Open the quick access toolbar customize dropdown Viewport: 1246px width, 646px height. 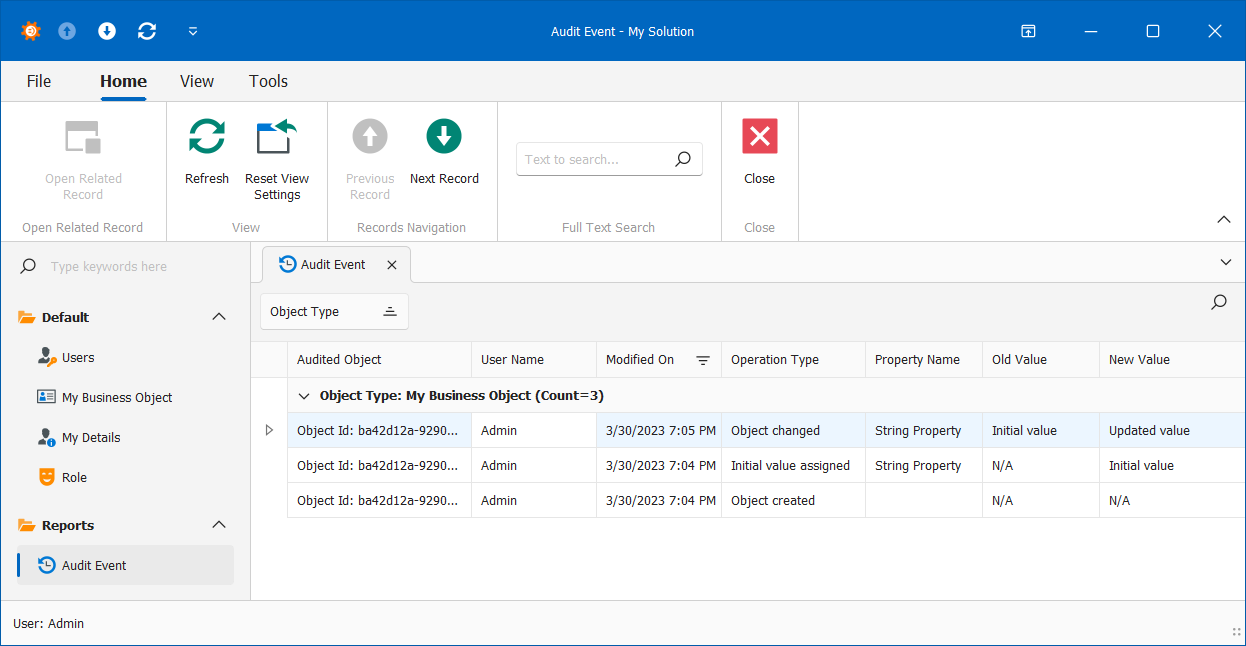coord(193,31)
